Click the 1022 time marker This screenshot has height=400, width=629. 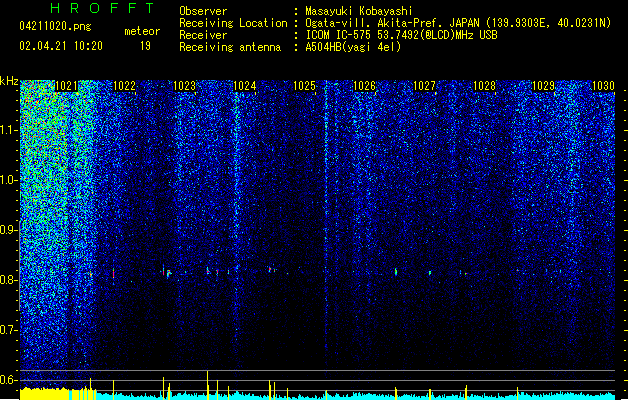125,86
